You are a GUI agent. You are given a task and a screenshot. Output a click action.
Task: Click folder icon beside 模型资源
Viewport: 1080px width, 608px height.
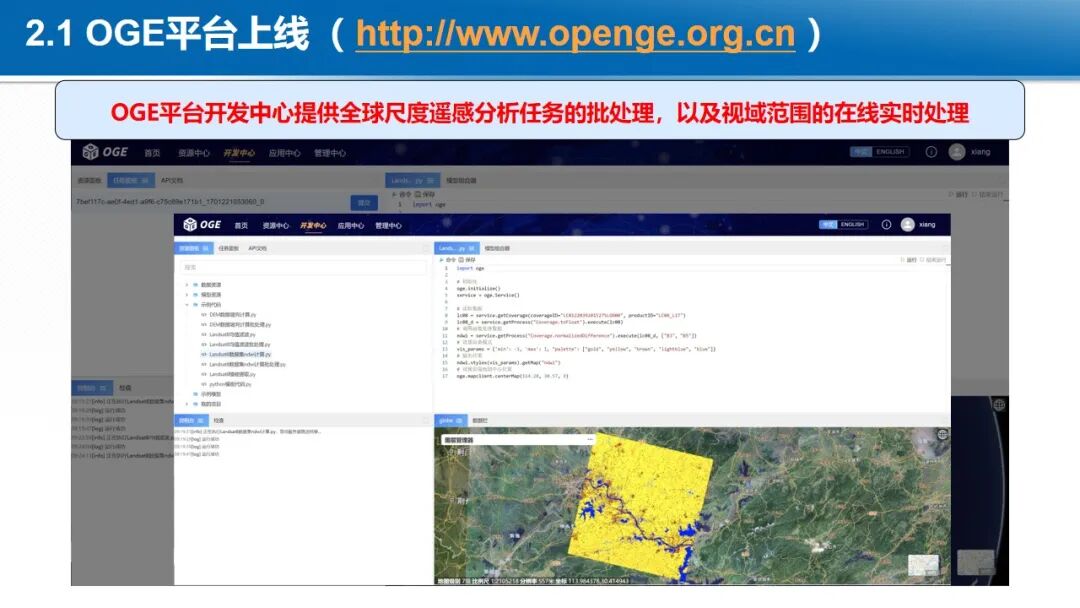point(196,295)
